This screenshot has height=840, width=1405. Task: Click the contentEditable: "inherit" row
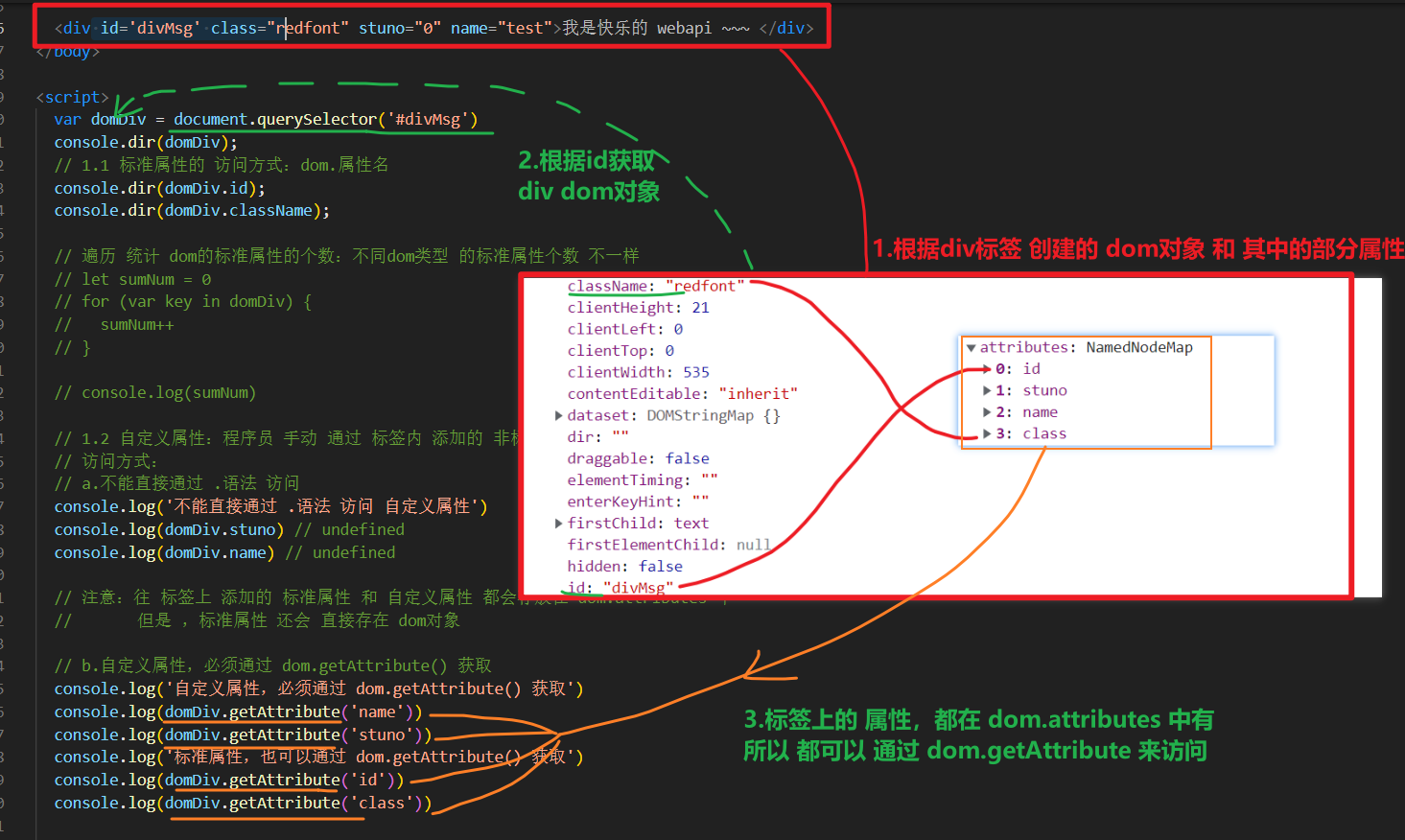click(x=682, y=394)
